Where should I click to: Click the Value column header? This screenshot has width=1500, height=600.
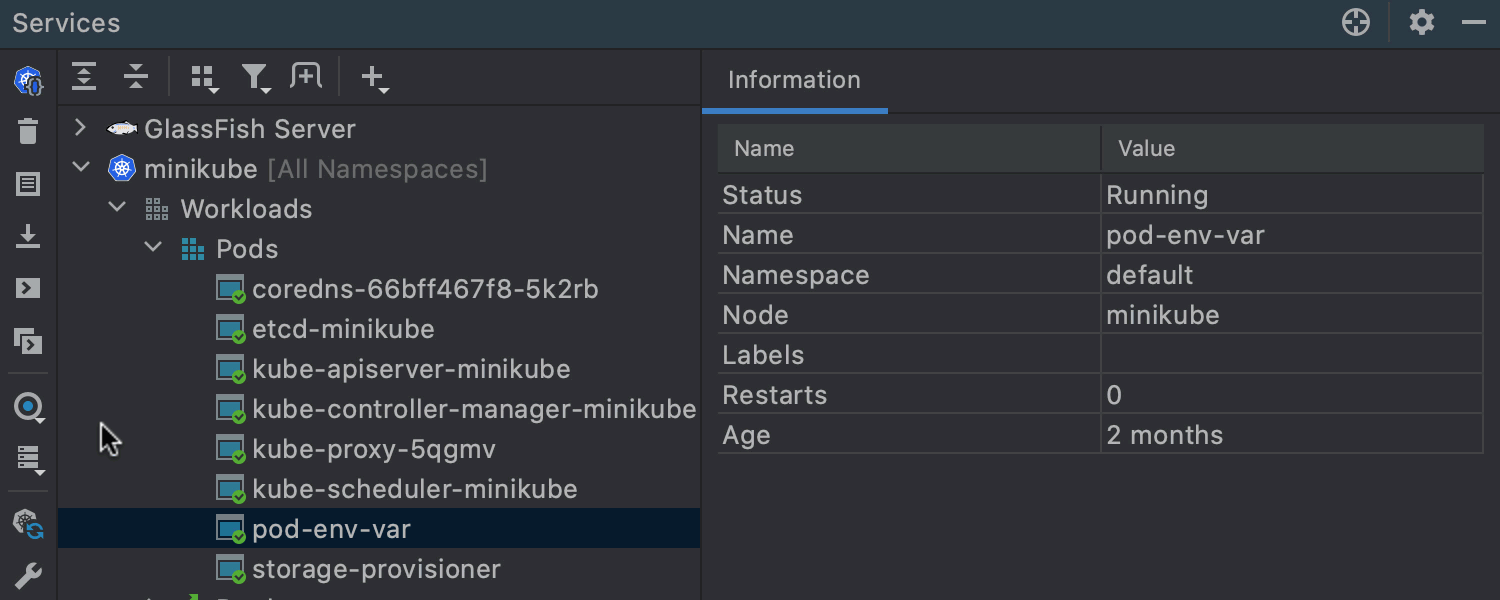pyautogui.click(x=1292, y=148)
